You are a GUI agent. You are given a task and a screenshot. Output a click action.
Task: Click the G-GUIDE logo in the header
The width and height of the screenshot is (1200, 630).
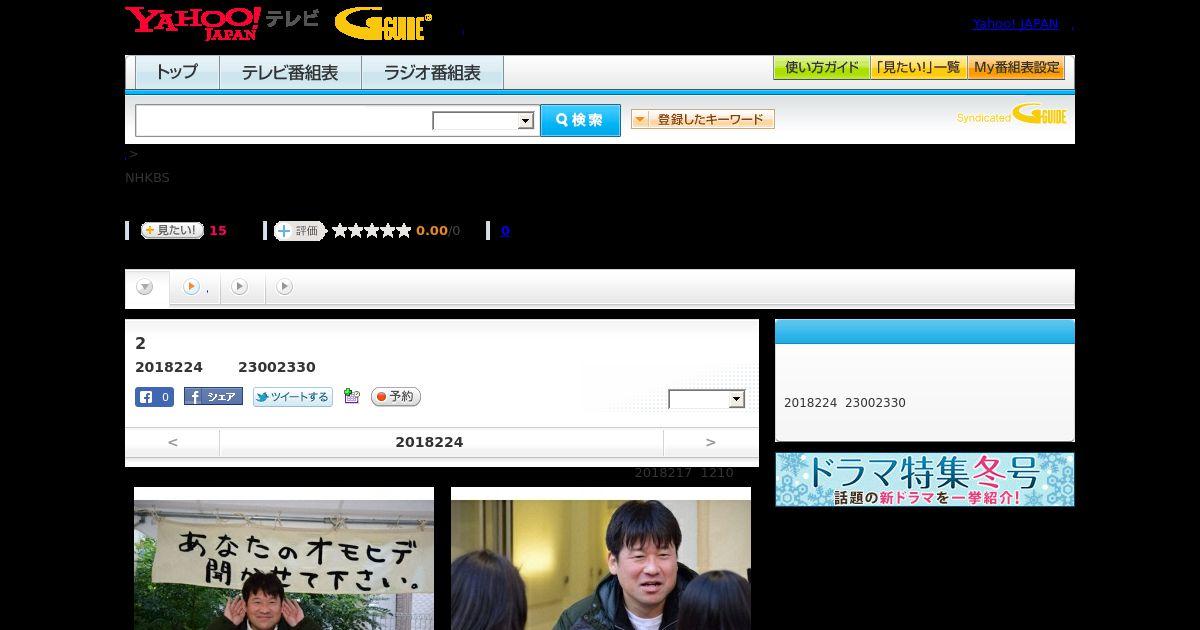pos(383,24)
